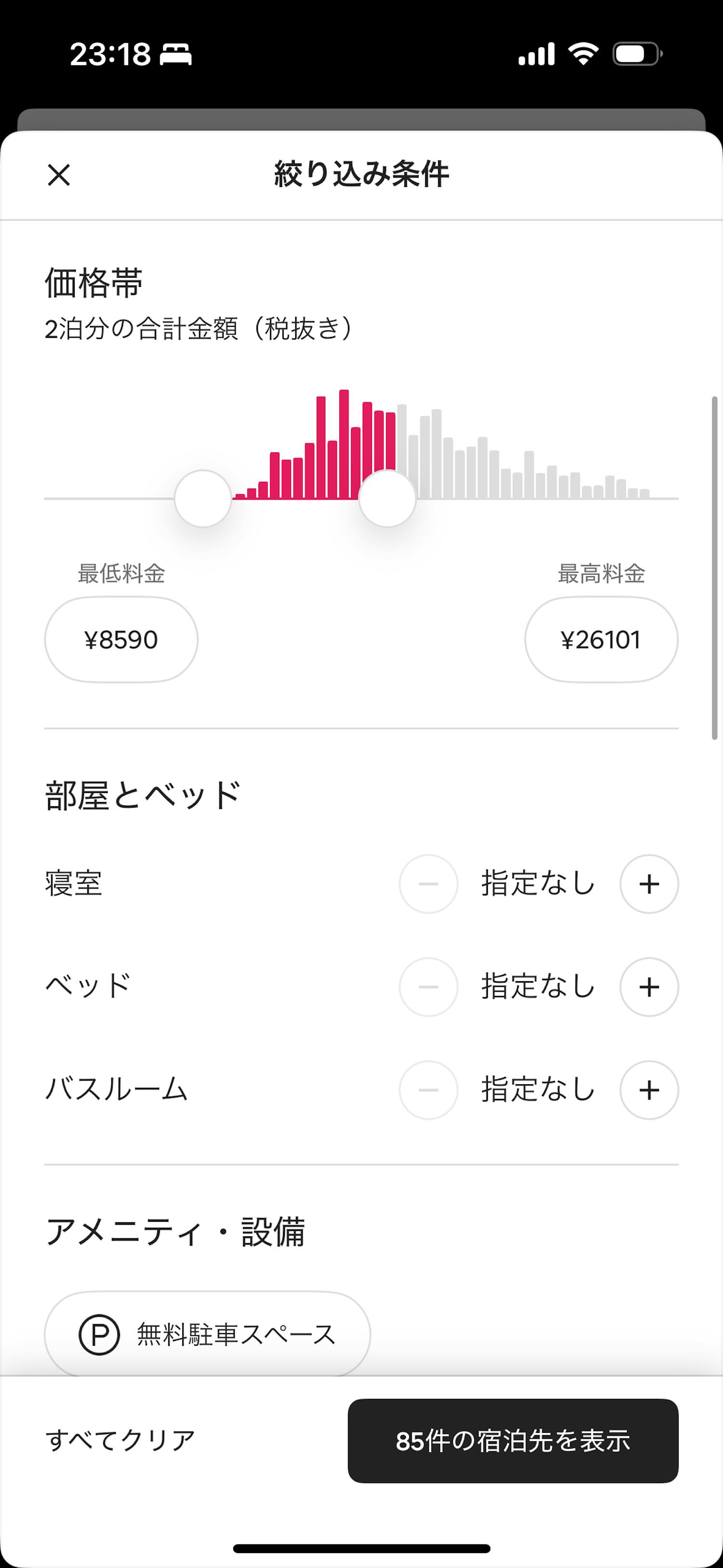Toggle the 無料駐車スペース amenity chip
The height and width of the screenshot is (1568, 723).
207,1335
